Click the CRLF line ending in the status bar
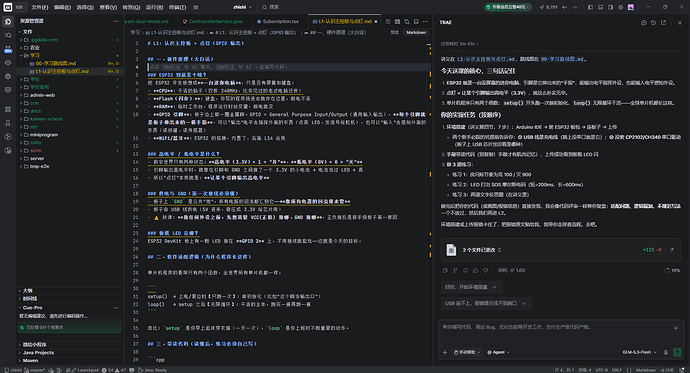 tap(617, 370)
